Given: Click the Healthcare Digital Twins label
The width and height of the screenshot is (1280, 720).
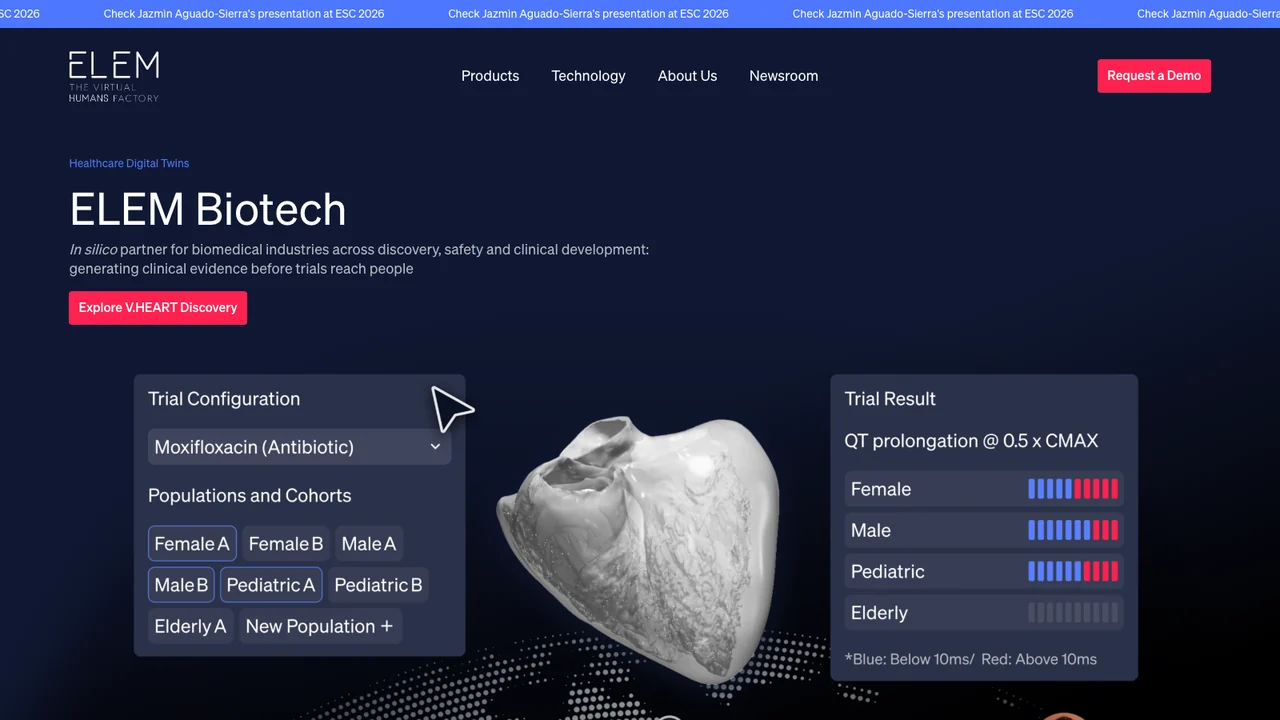Looking at the screenshot, I should coord(129,163).
